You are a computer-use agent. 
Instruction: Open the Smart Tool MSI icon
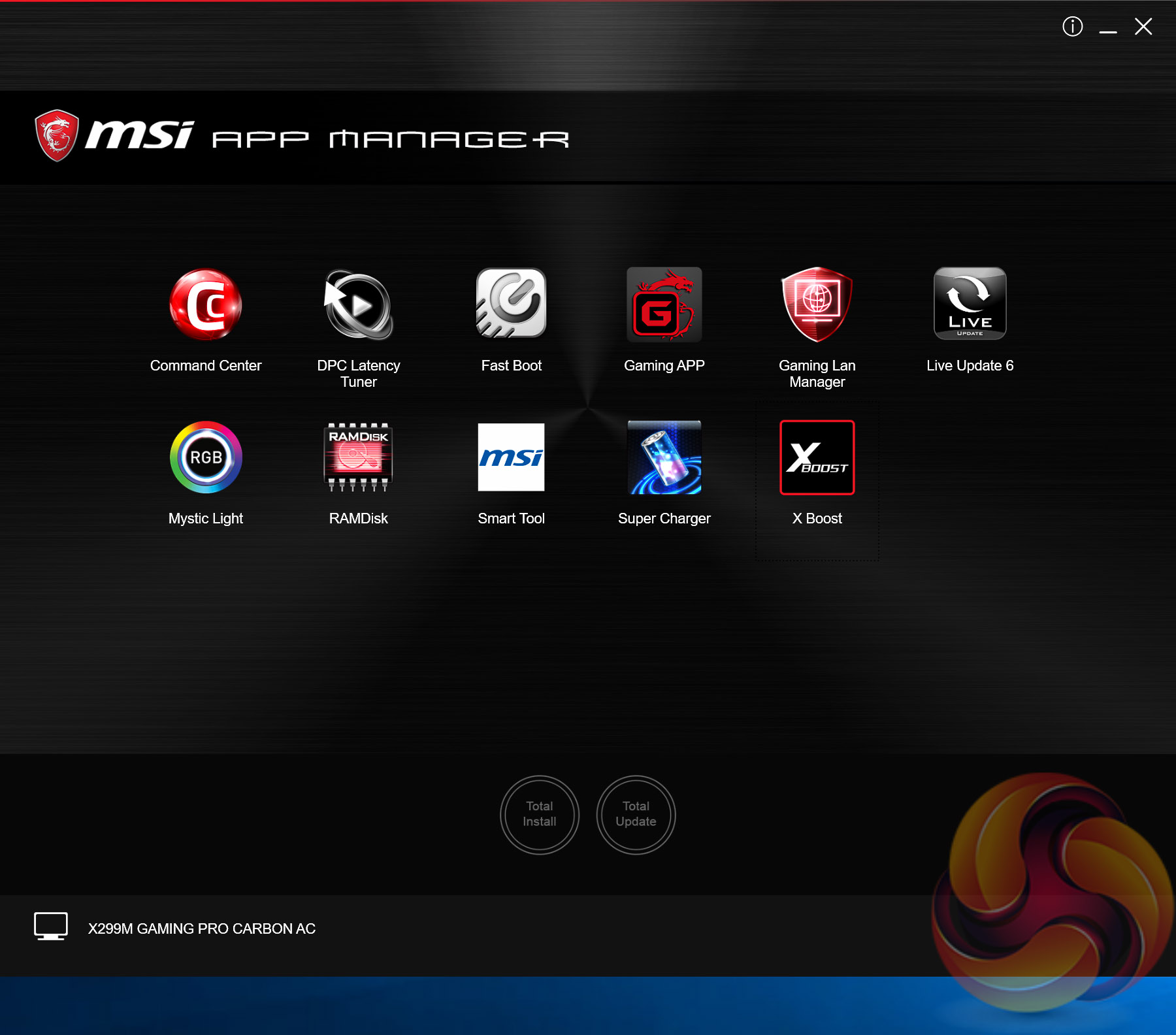click(x=512, y=457)
